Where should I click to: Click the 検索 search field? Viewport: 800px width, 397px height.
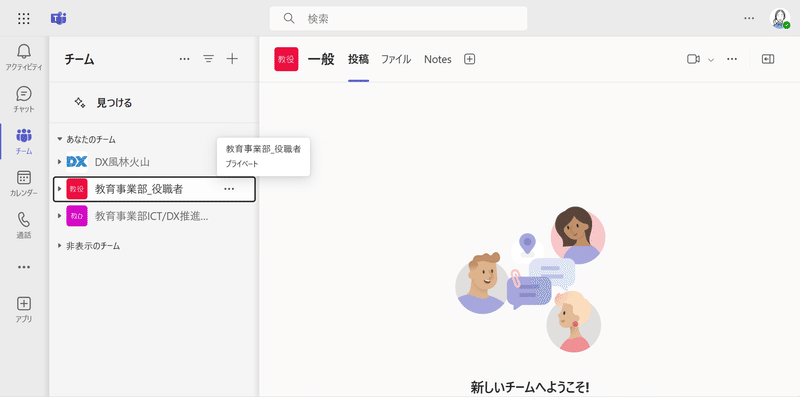point(398,19)
